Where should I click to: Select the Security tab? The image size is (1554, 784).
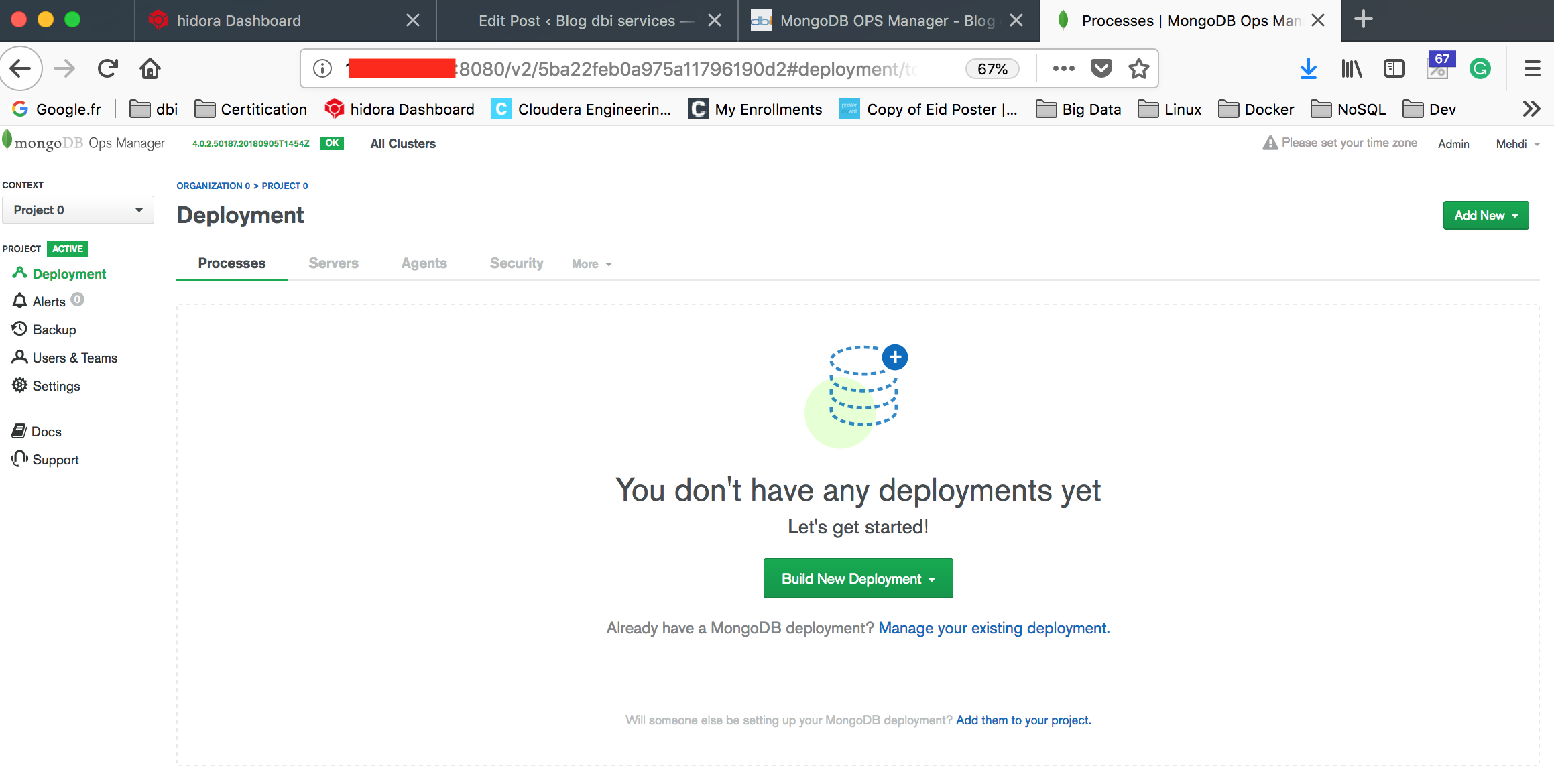click(516, 263)
